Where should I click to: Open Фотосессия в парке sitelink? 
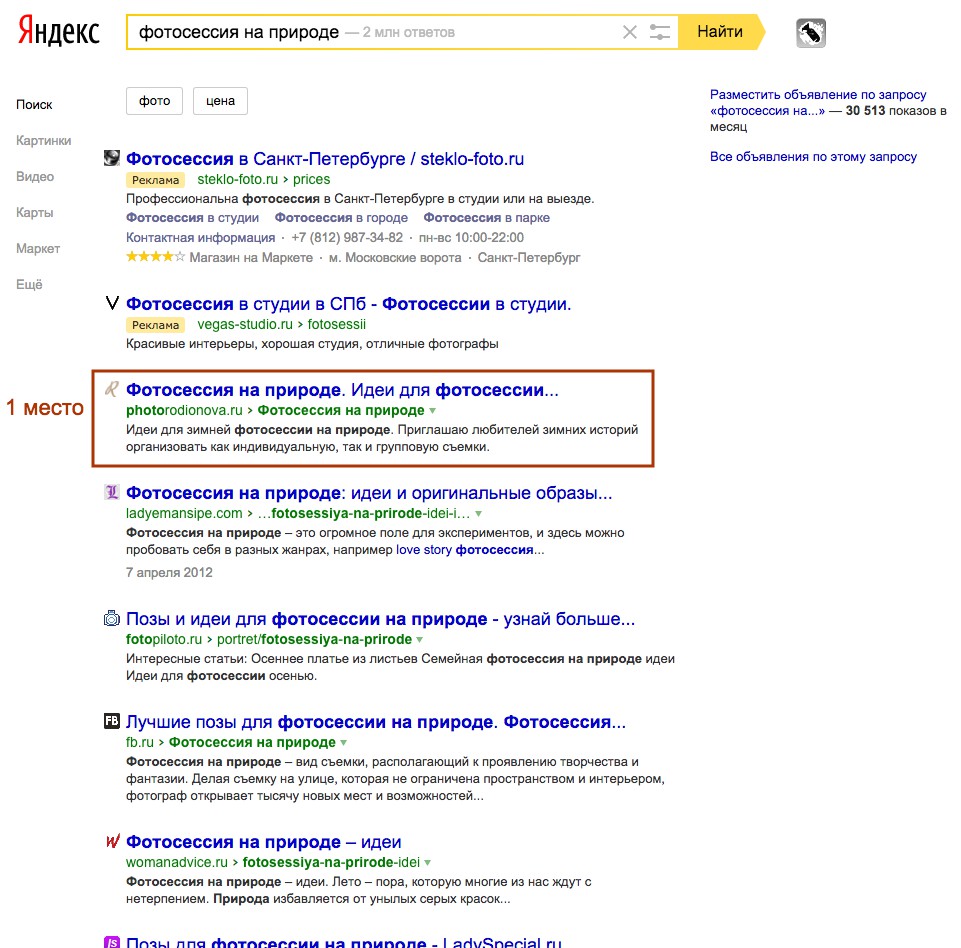click(x=487, y=218)
